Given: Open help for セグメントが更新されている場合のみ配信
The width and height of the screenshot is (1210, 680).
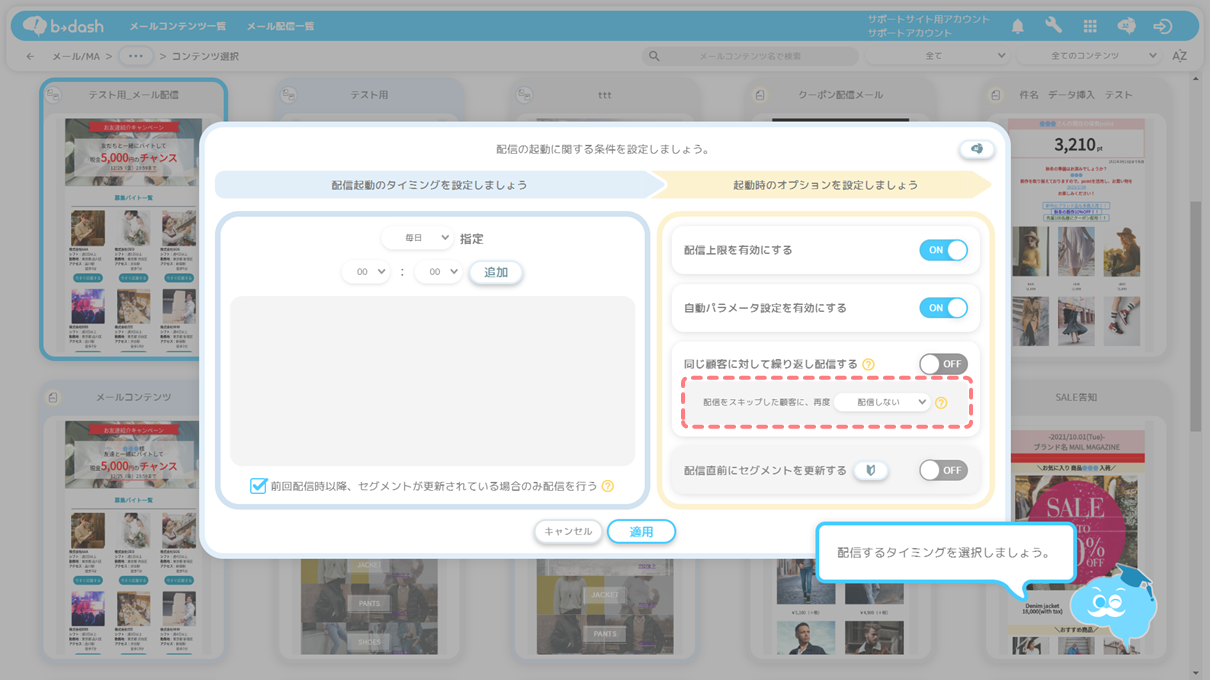Looking at the screenshot, I should click(x=608, y=486).
